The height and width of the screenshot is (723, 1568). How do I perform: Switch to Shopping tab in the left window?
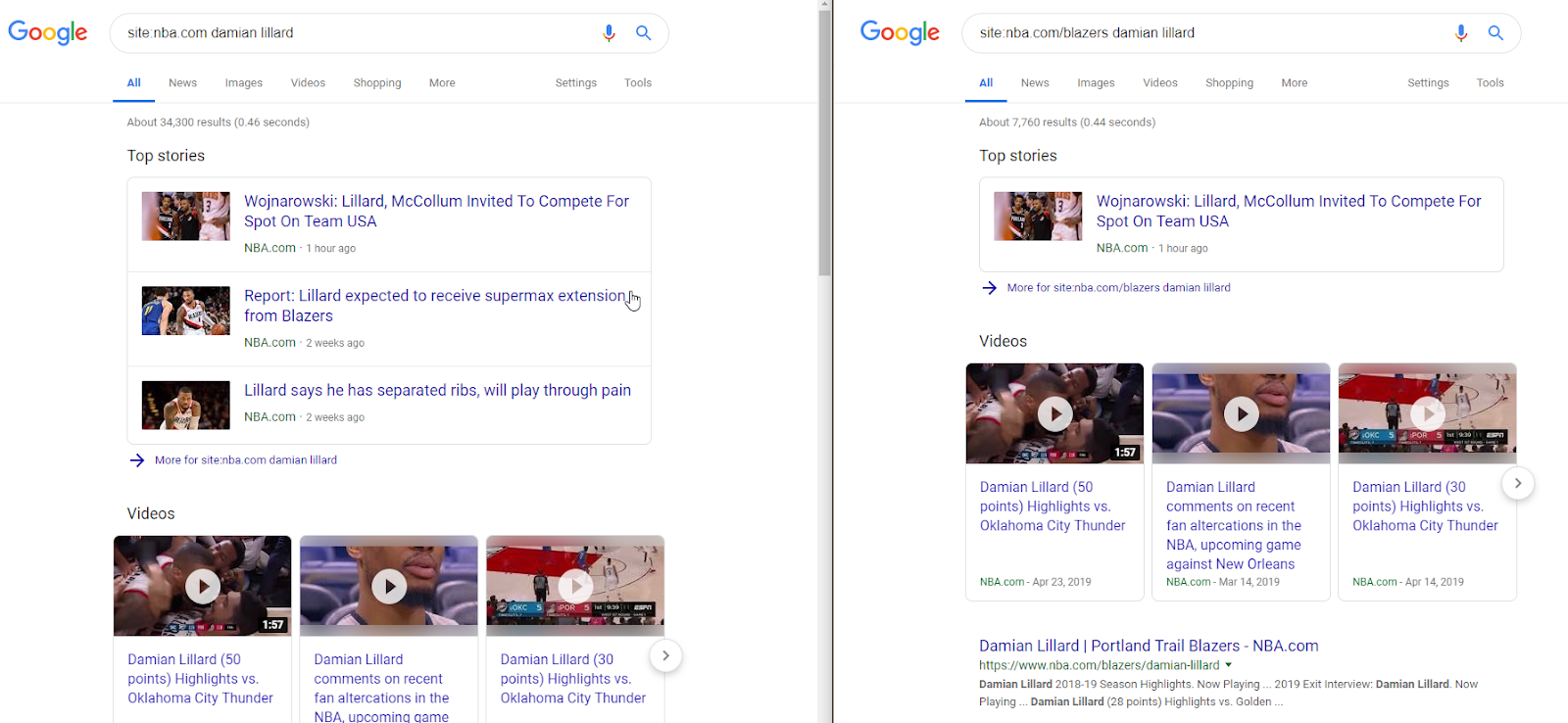377,83
